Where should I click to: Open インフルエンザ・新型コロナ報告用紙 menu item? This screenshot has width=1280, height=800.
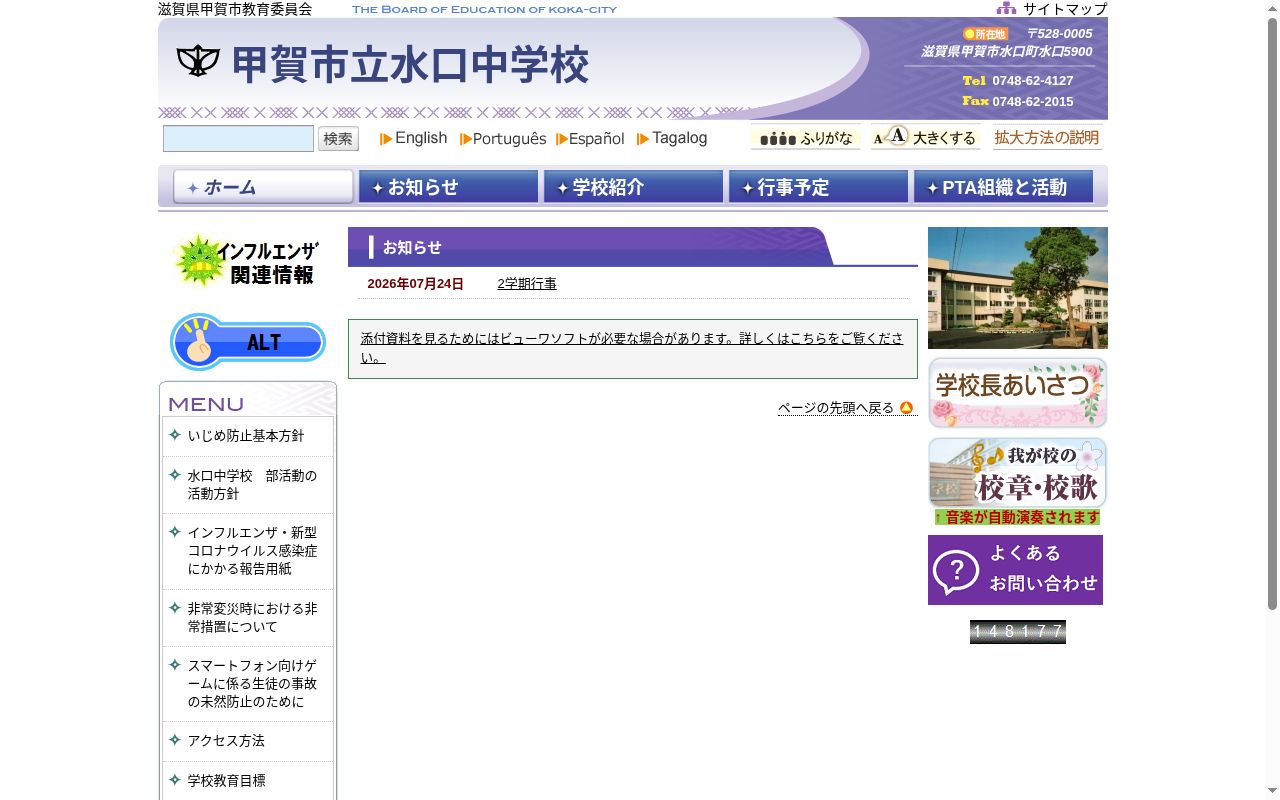pos(252,551)
